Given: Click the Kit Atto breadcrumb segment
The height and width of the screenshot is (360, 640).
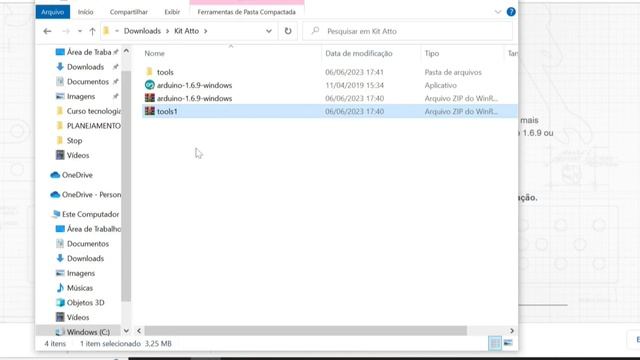Looking at the screenshot, I should [x=187, y=31].
